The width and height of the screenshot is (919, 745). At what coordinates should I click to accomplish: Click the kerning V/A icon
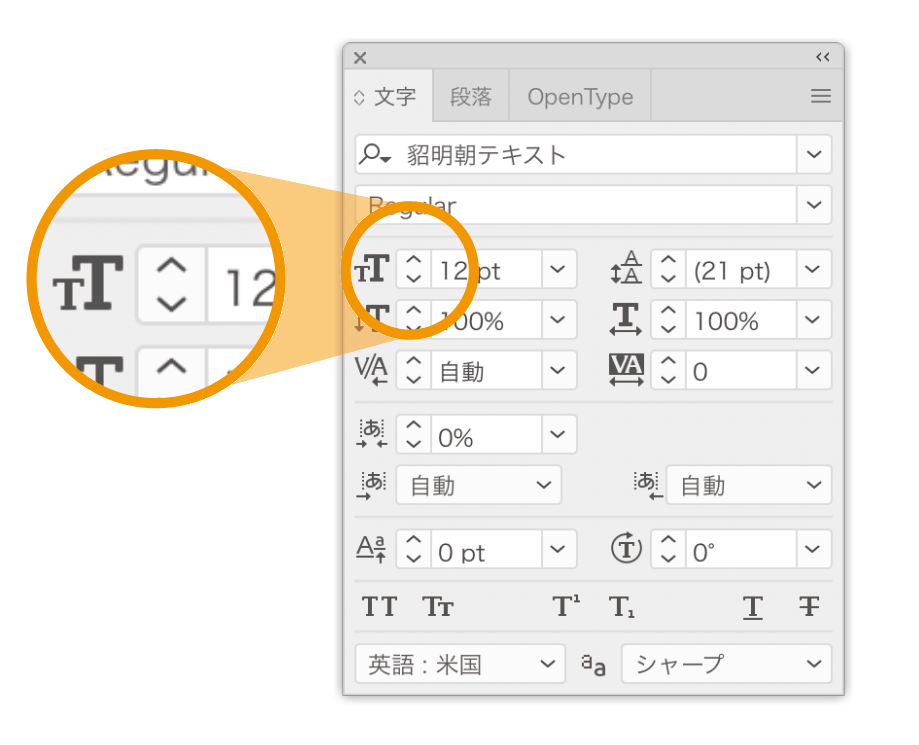coord(372,370)
